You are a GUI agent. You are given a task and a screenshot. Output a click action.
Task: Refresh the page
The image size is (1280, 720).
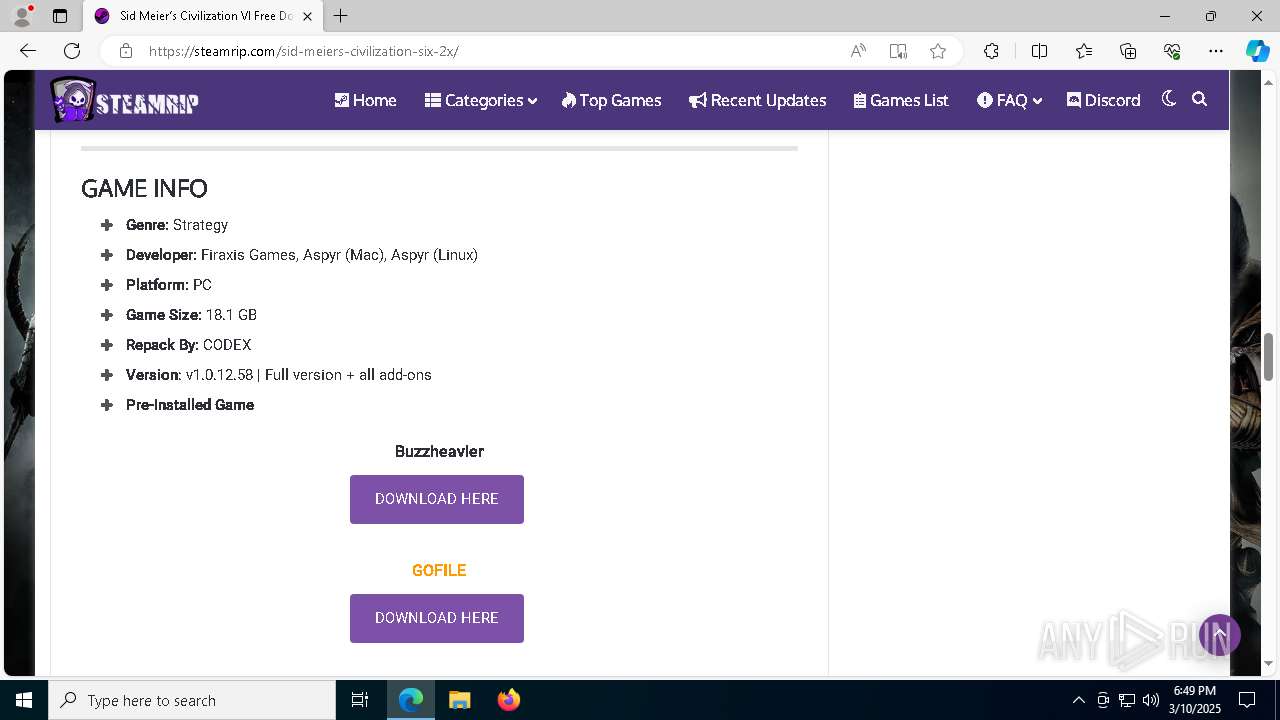coord(72,51)
